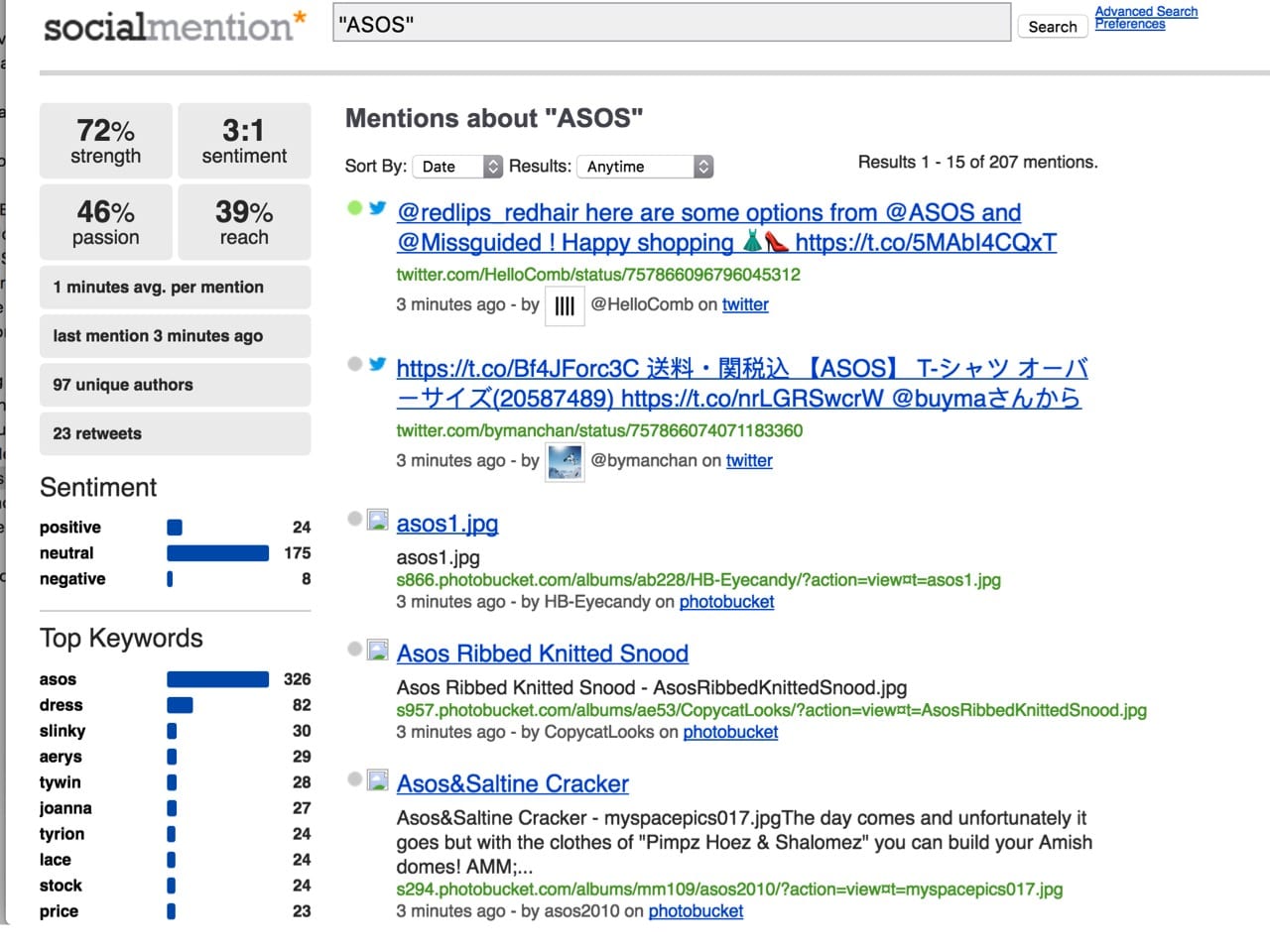Select the tywin top keyword
Screen dimensions: 1270x952
[x=61, y=782]
